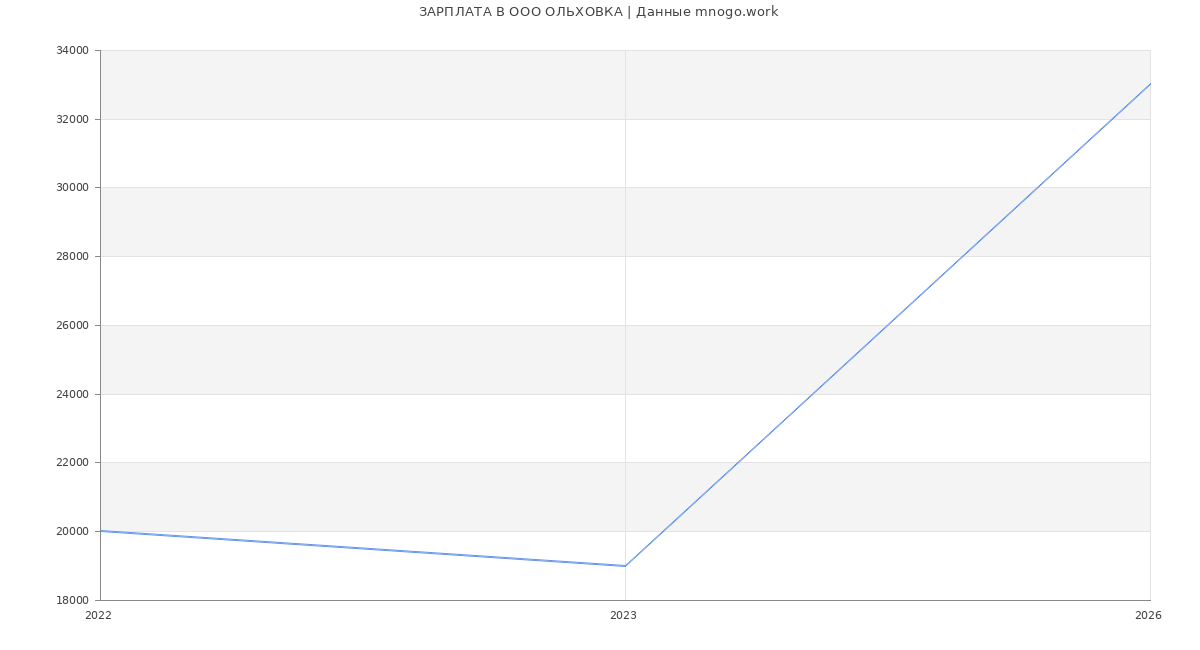Click the rising line segment between 2023 and 2026
1200x650 pixels.
pos(888,325)
